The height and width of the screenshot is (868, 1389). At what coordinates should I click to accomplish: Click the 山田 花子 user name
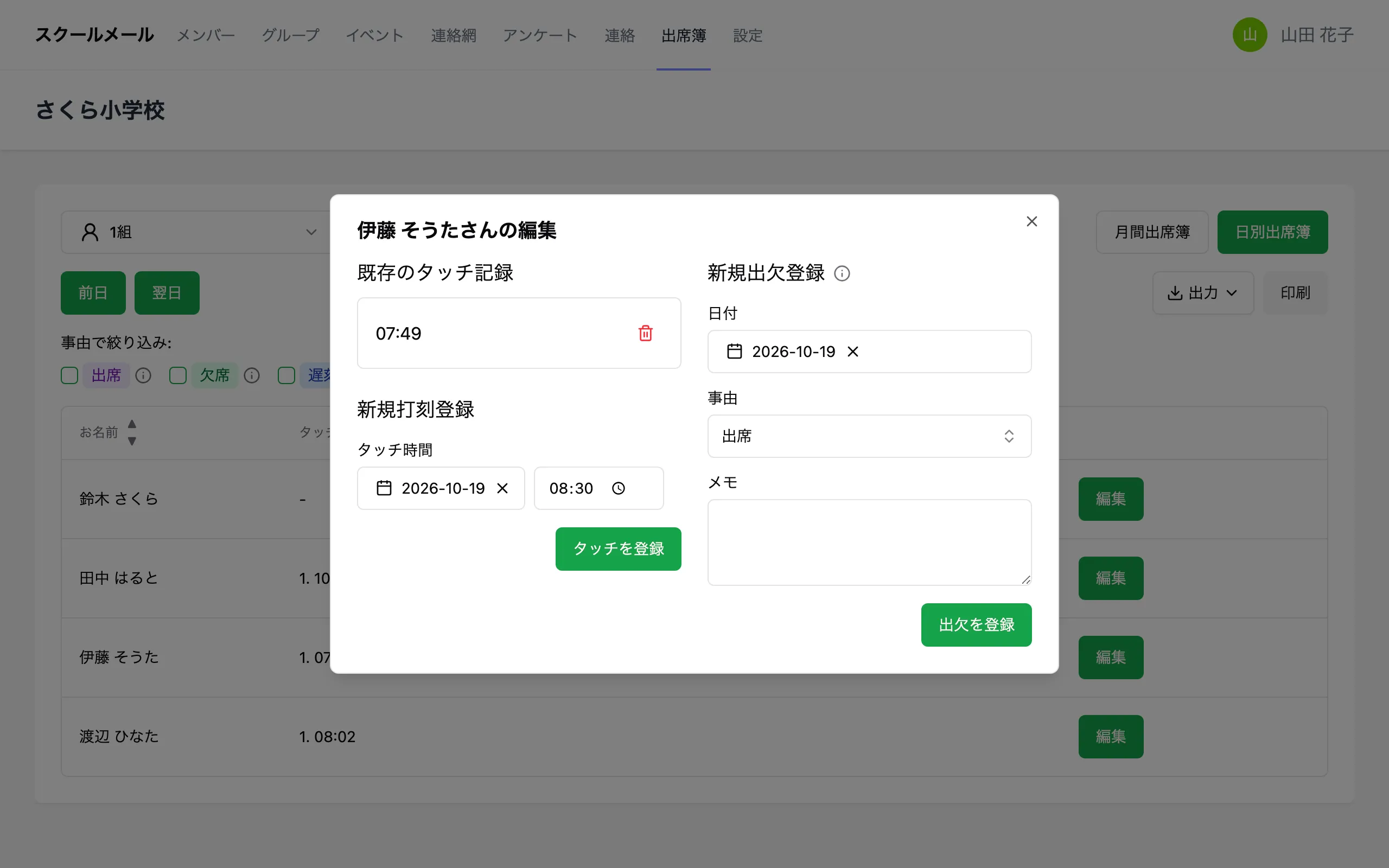click(x=1317, y=35)
